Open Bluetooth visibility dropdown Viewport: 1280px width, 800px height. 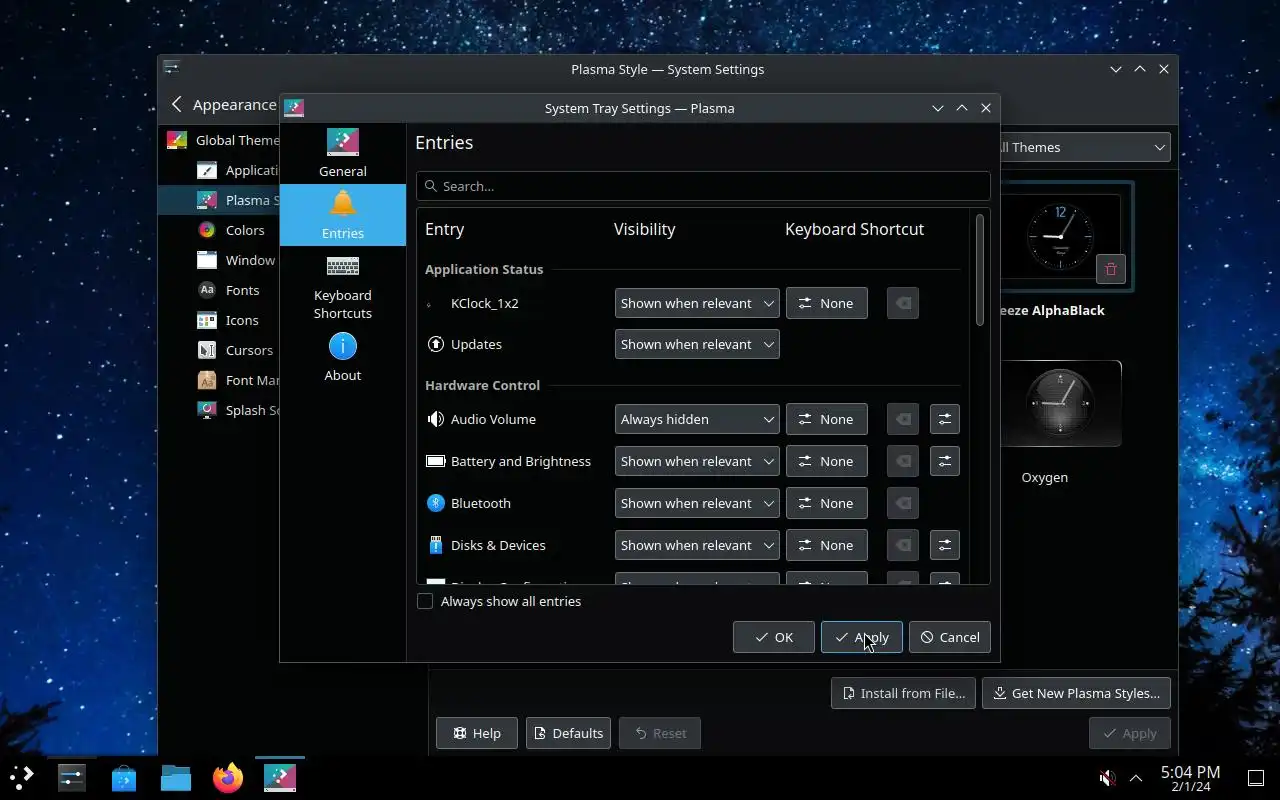click(x=697, y=503)
